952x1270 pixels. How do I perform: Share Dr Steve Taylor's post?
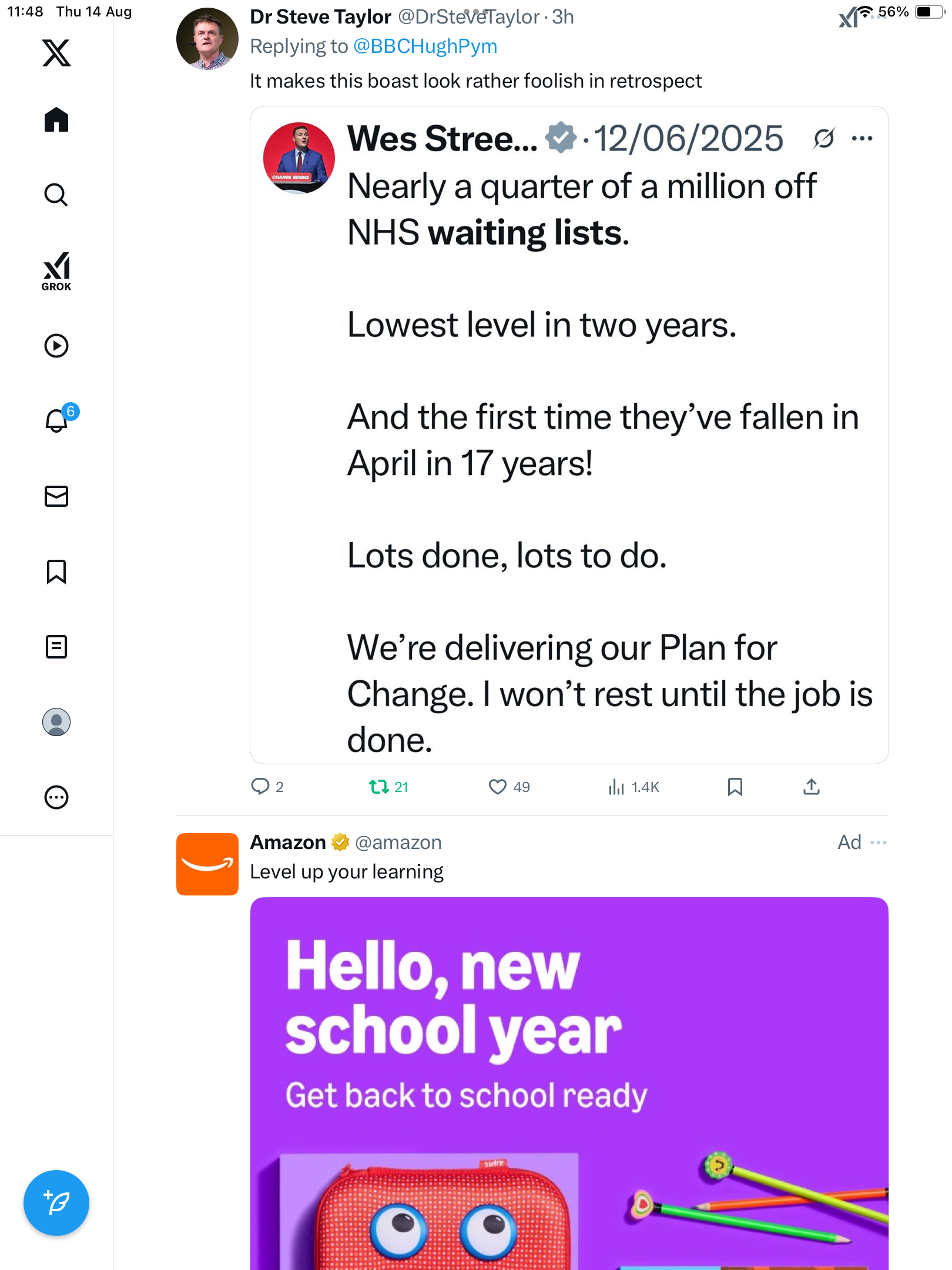click(811, 787)
